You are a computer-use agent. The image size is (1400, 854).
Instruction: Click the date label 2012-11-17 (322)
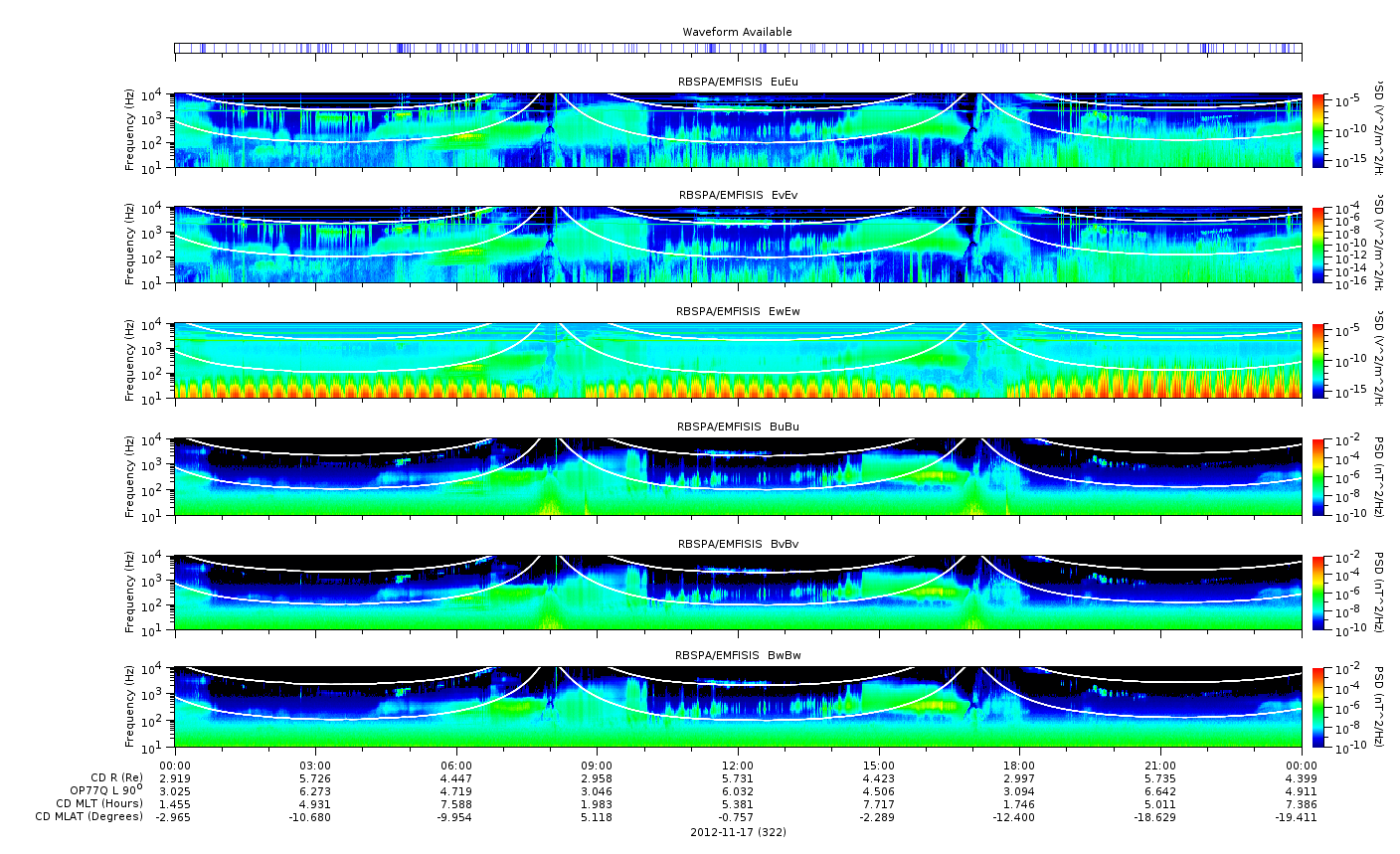tap(737, 831)
